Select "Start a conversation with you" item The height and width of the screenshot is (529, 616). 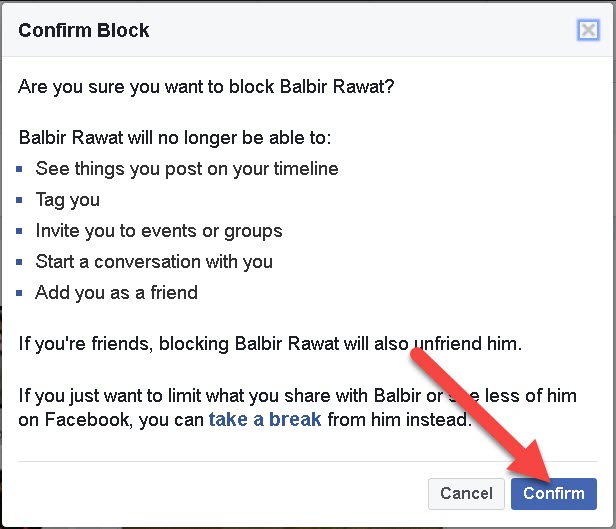point(154,262)
